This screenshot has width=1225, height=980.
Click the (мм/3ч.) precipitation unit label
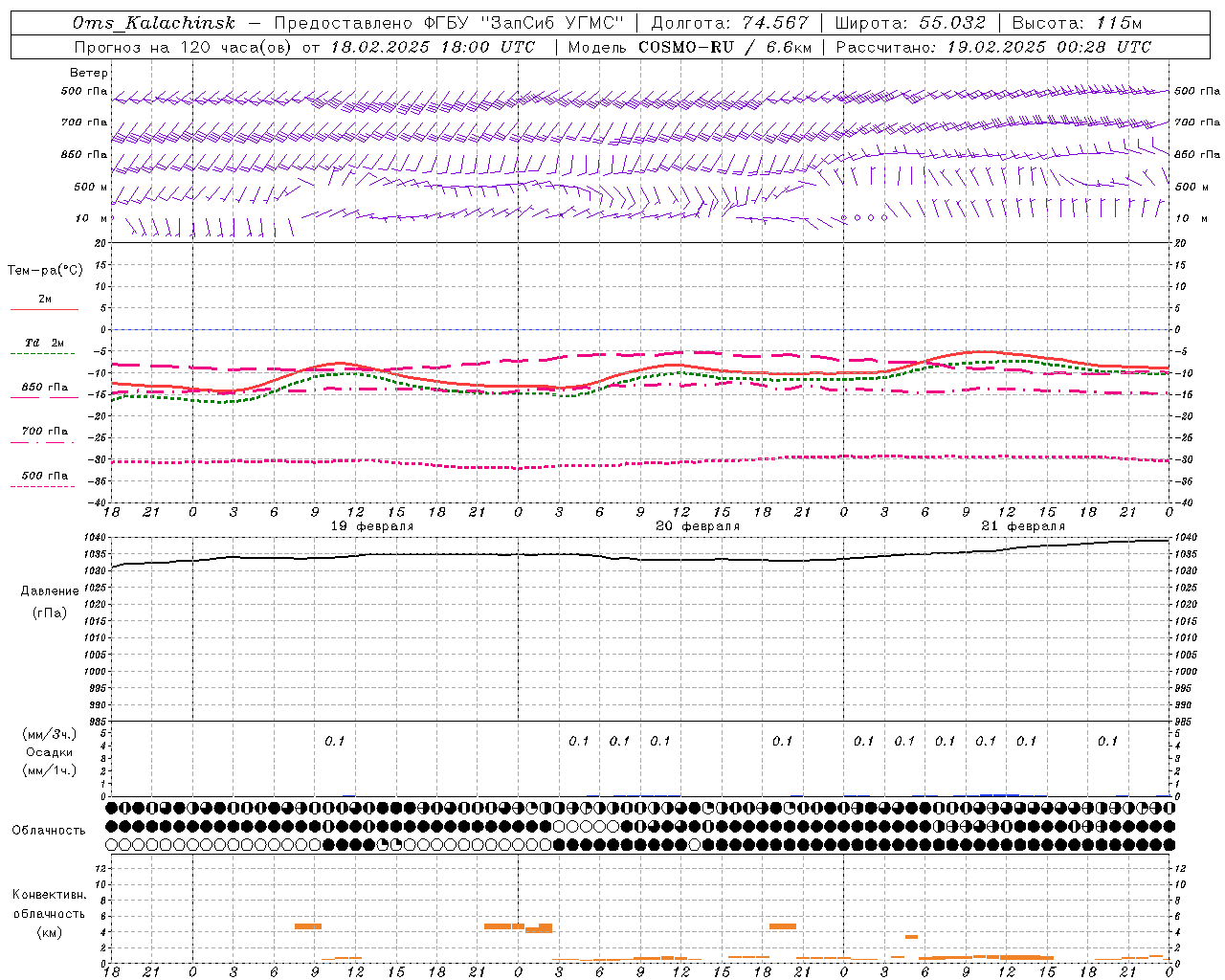(50, 734)
